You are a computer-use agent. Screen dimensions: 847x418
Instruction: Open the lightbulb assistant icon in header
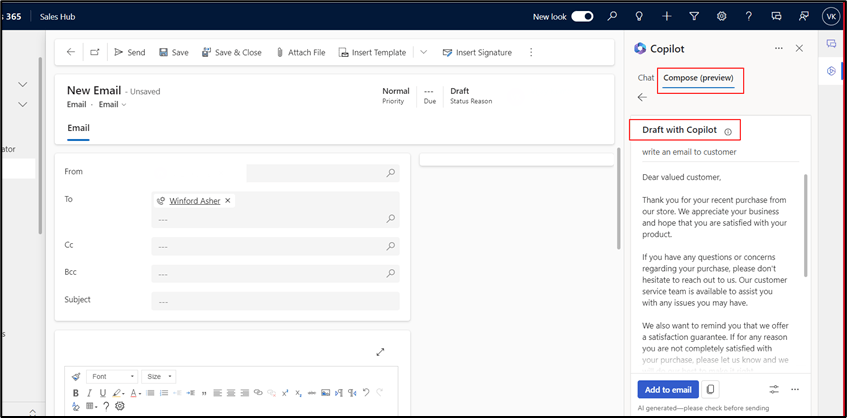pos(667,16)
